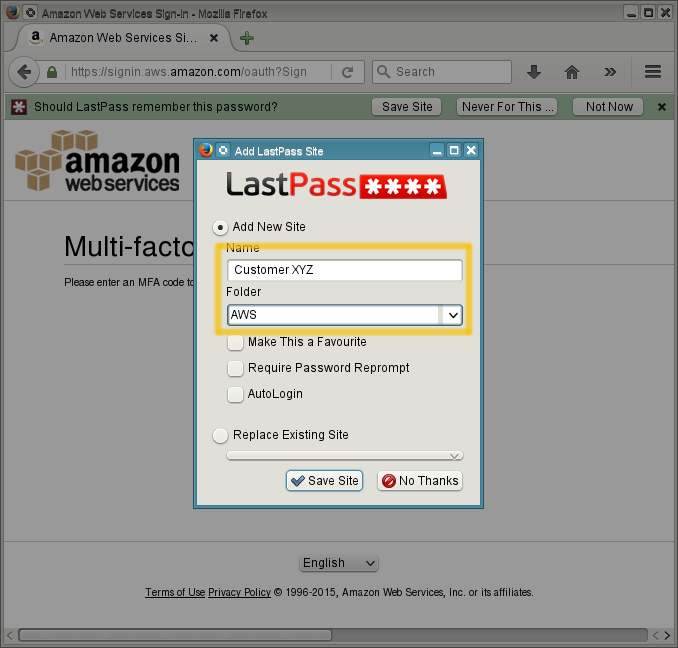Image resolution: width=678 pixels, height=648 pixels.
Task: Click Save Site in the dialog
Action: click(x=324, y=481)
